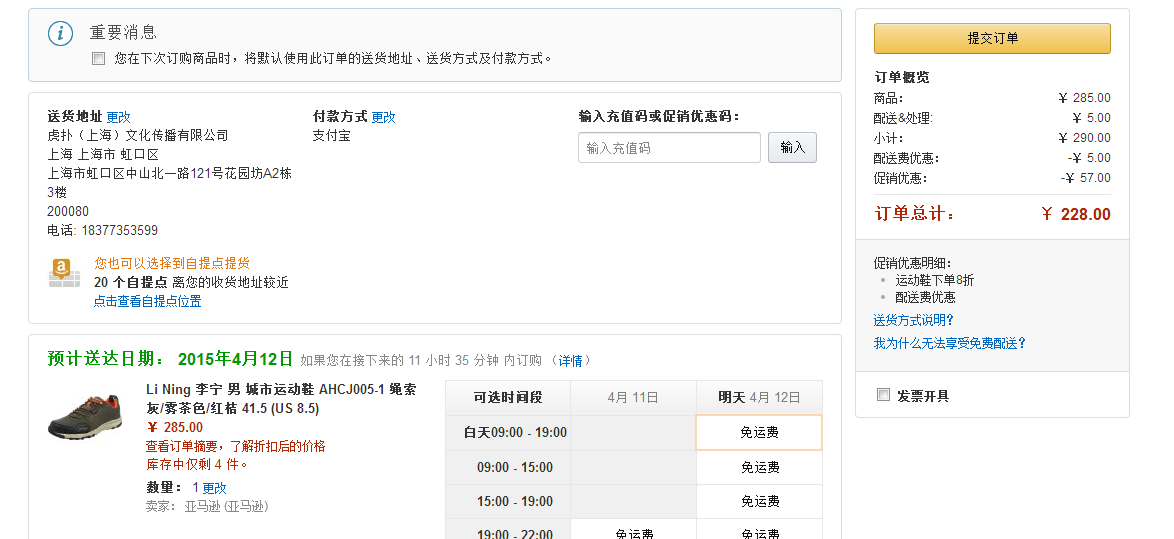1174x539 pixels.
Task: Click the 卖家 亚马逊 seller text
Action: [207, 507]
